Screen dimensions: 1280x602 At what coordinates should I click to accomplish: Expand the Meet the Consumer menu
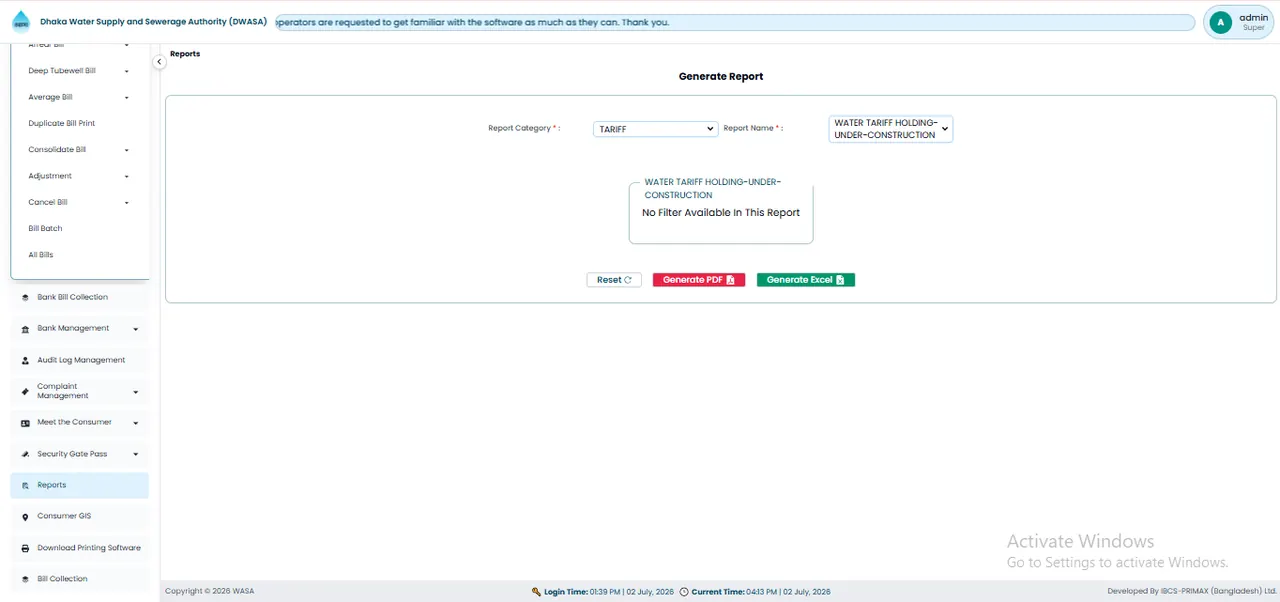(135, 423)
